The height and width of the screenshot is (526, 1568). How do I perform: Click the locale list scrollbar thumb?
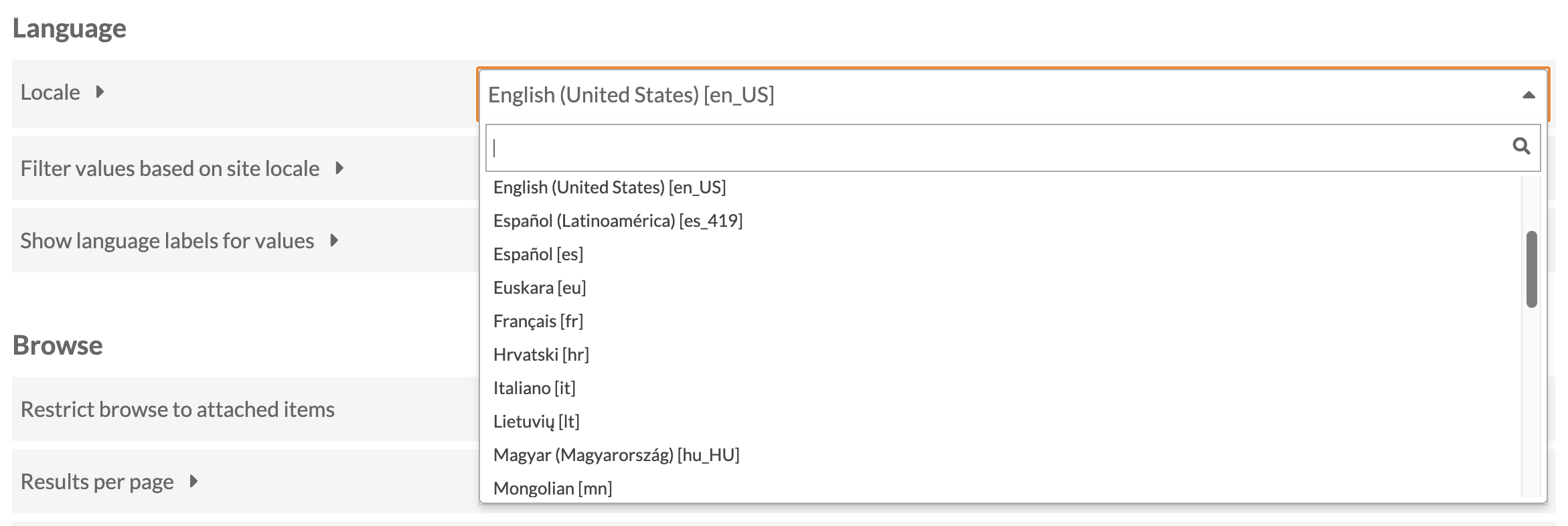pos(1531,269)
